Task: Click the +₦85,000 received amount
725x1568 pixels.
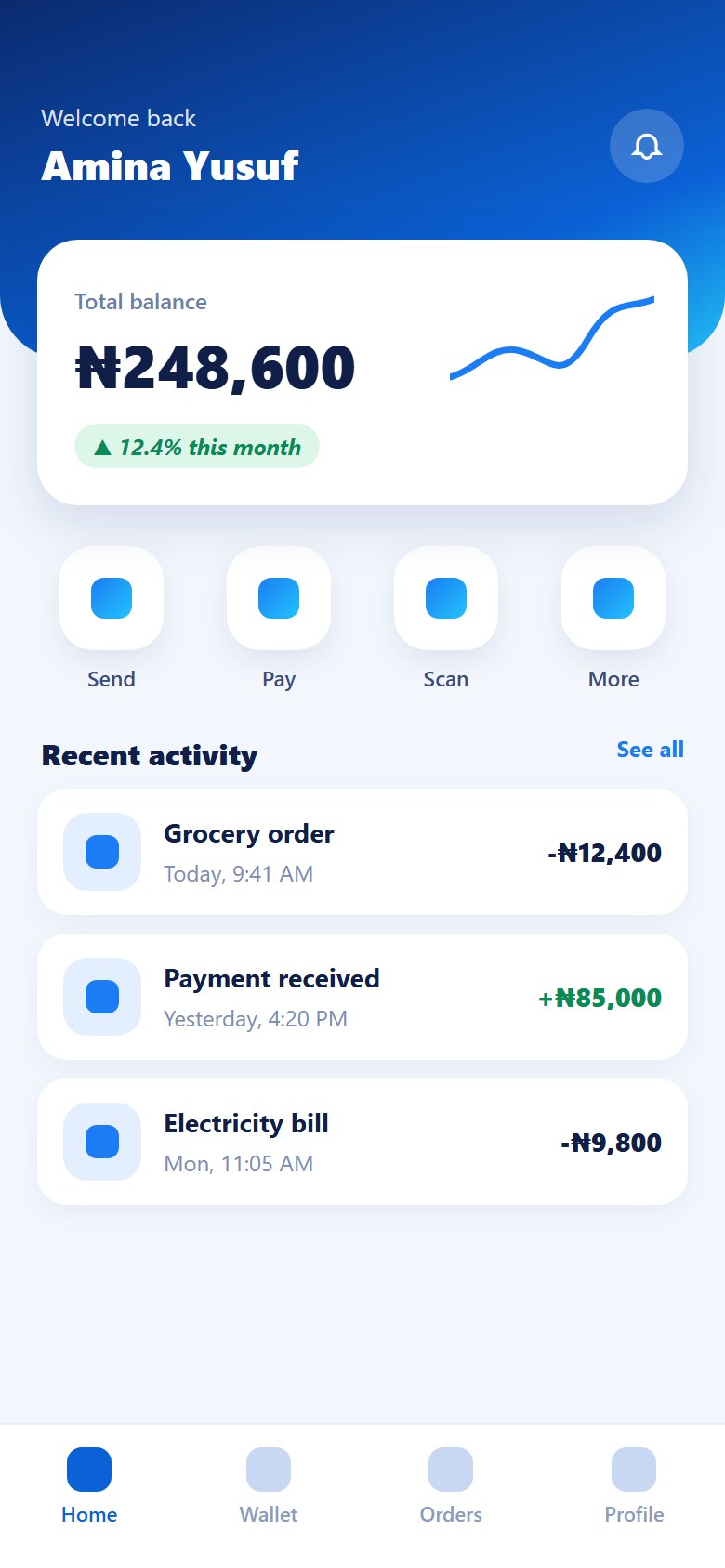Action: pyautogui.click(x=600, y=998)
